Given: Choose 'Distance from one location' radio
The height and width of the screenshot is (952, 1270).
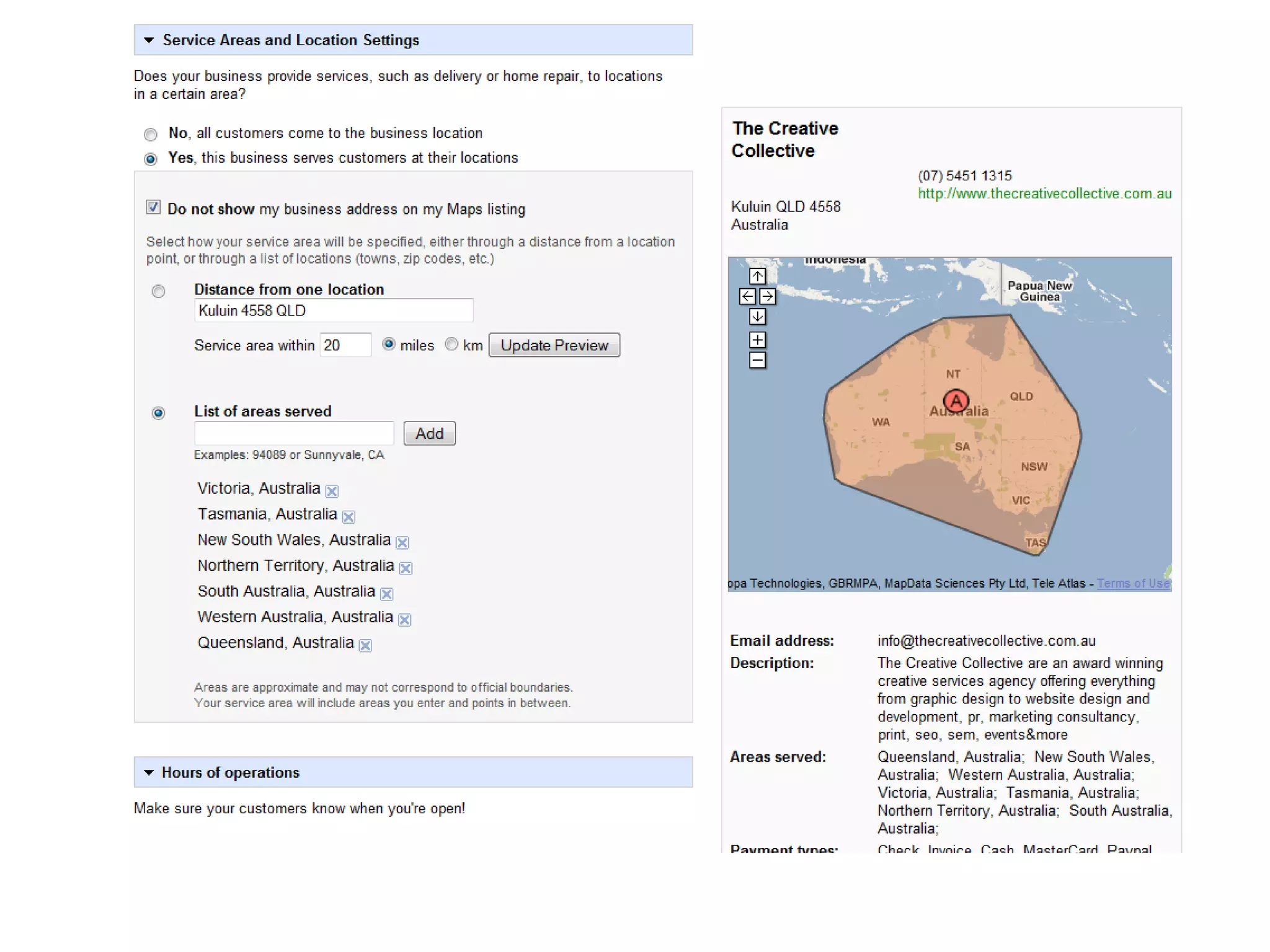Looking at the screenshot, I should pos(159,291).
